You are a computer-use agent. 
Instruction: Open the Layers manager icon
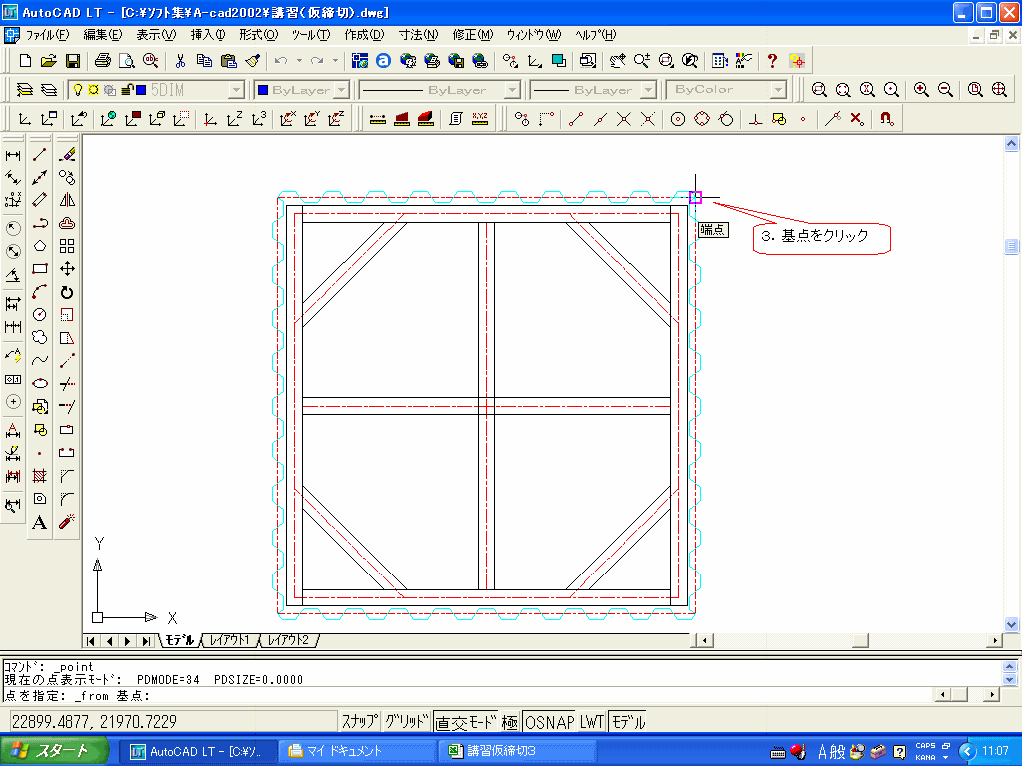click(25, 89)
